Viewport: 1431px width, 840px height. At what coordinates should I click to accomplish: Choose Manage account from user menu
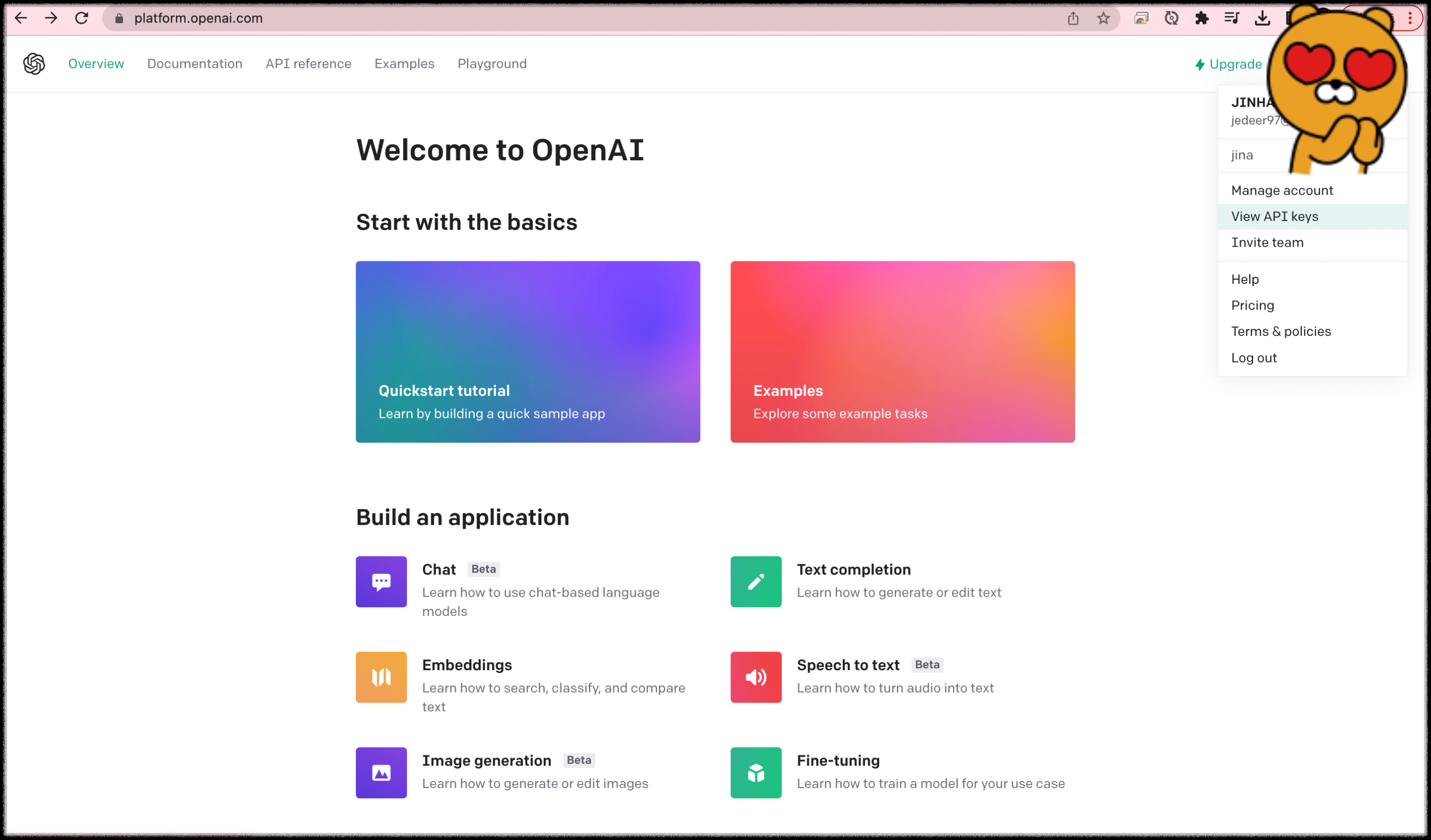click(x=1282, y=190)
